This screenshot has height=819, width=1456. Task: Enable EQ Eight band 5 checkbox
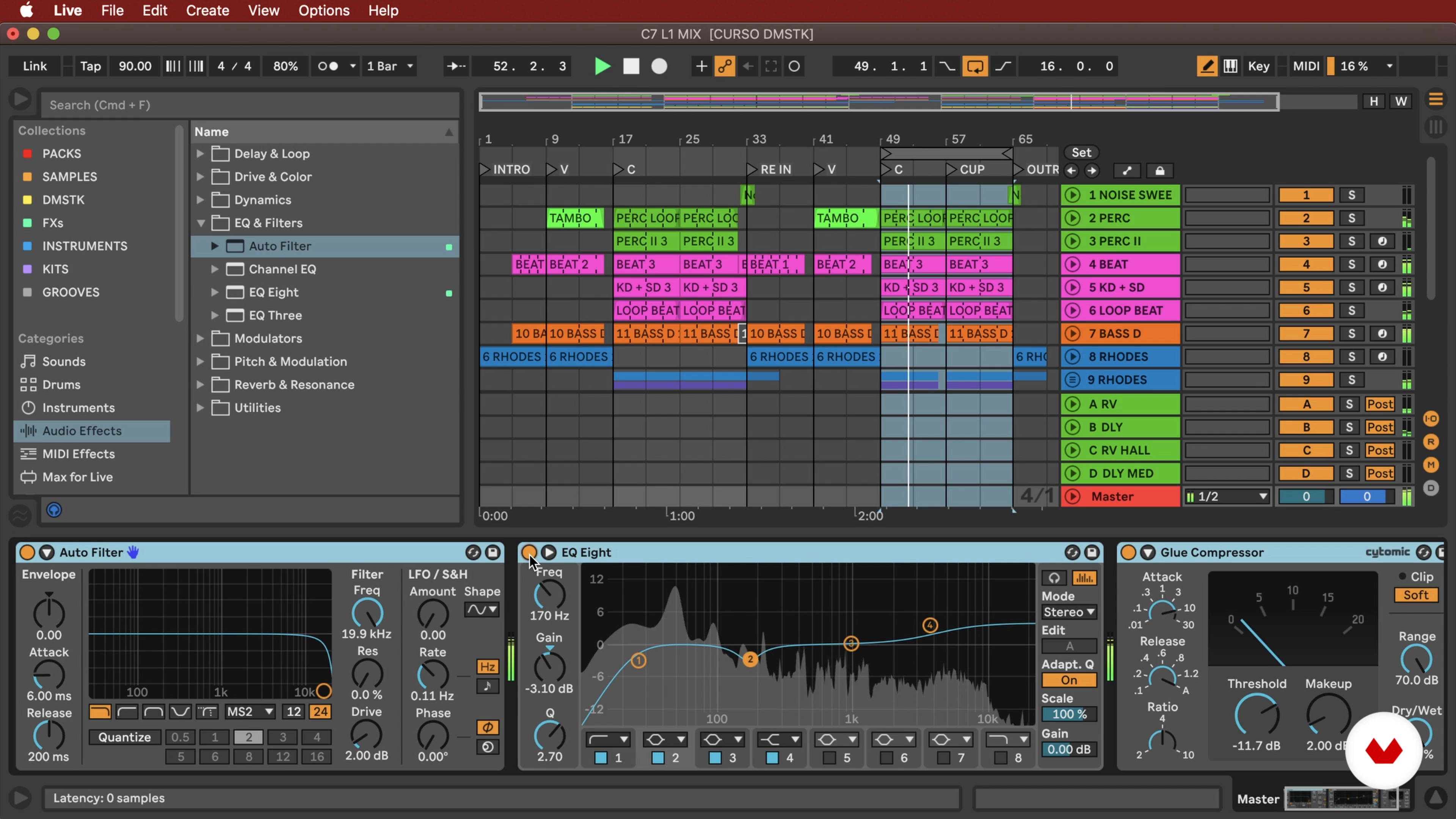point(828,758)
